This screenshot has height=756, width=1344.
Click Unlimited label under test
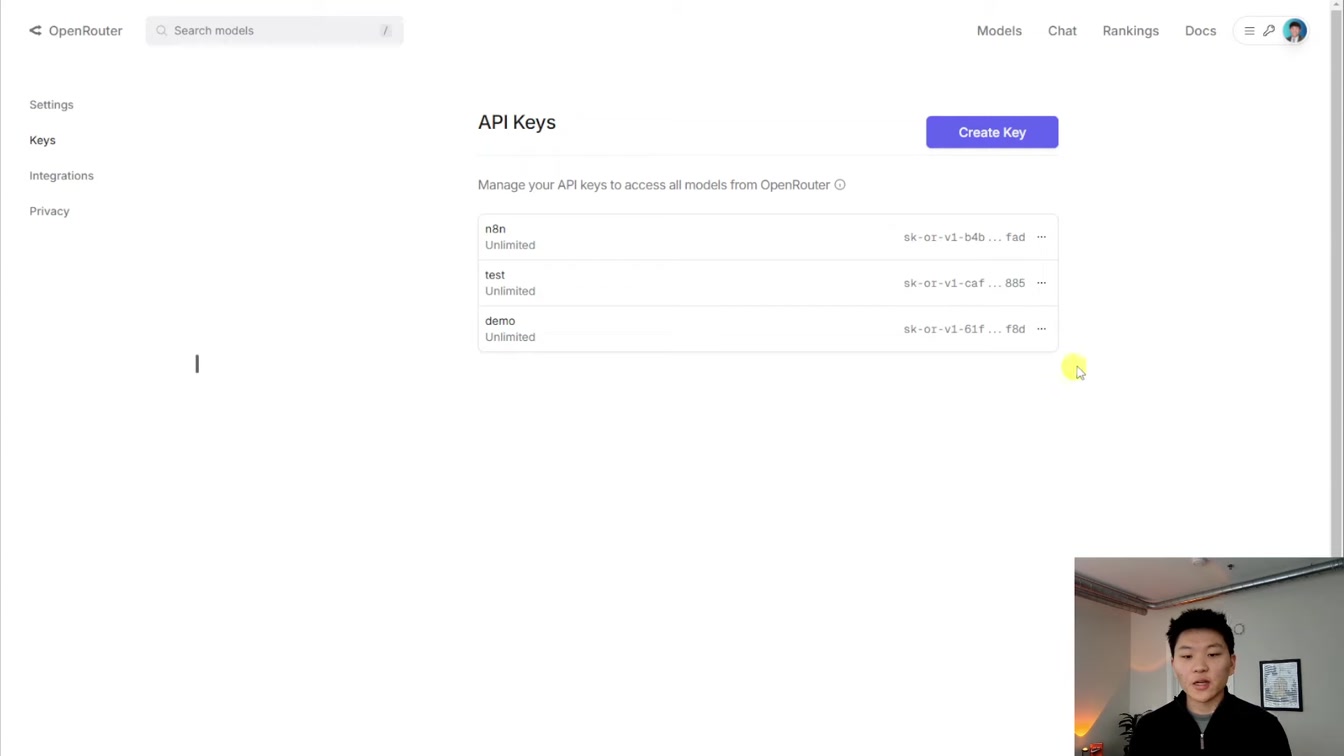510,291
